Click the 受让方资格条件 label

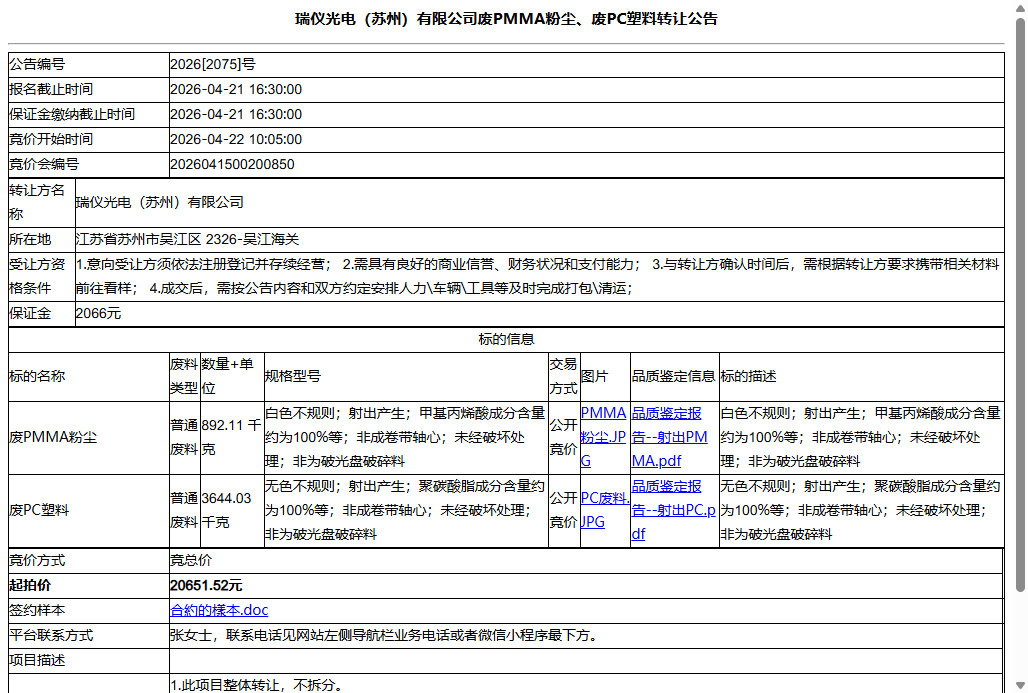point(37,276)
